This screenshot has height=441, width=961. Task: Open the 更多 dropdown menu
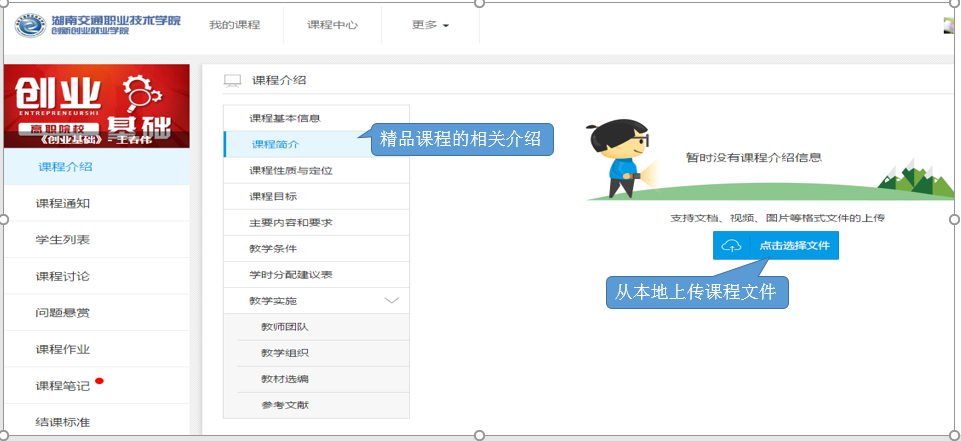(x=430, y=24)
